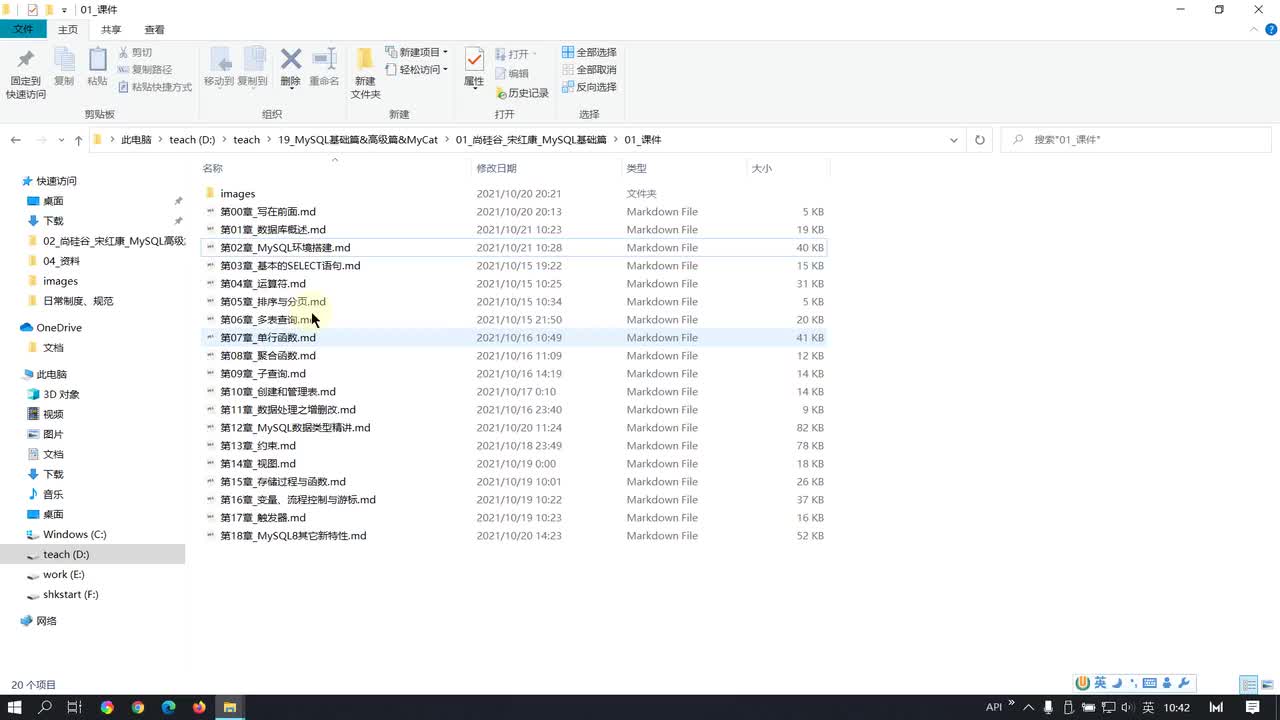Open Properties from ribbon
The height and width of the screenshot is (720, 1280).
[x=474, y=67]
